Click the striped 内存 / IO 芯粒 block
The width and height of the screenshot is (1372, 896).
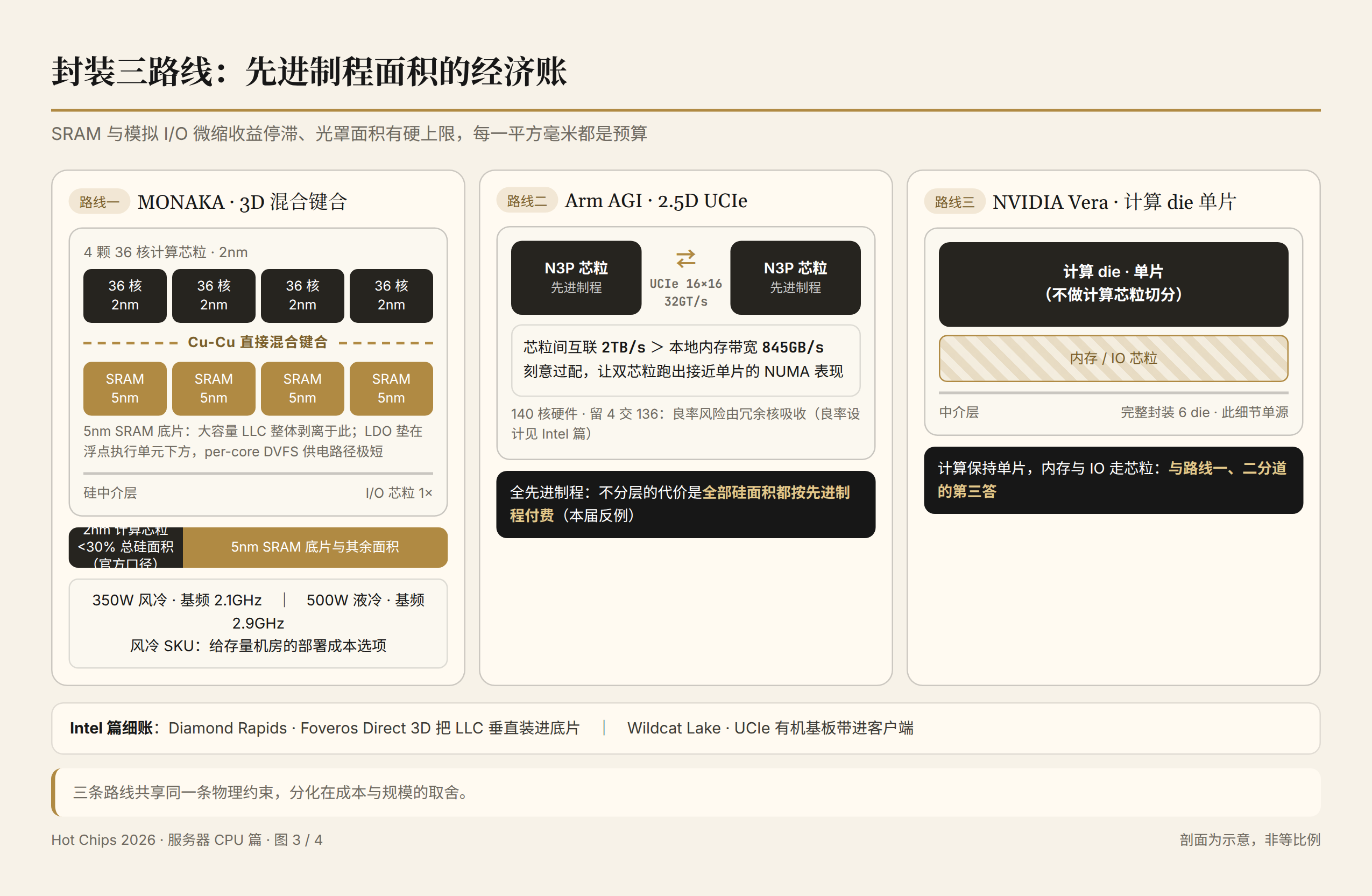click(1113, 358)
